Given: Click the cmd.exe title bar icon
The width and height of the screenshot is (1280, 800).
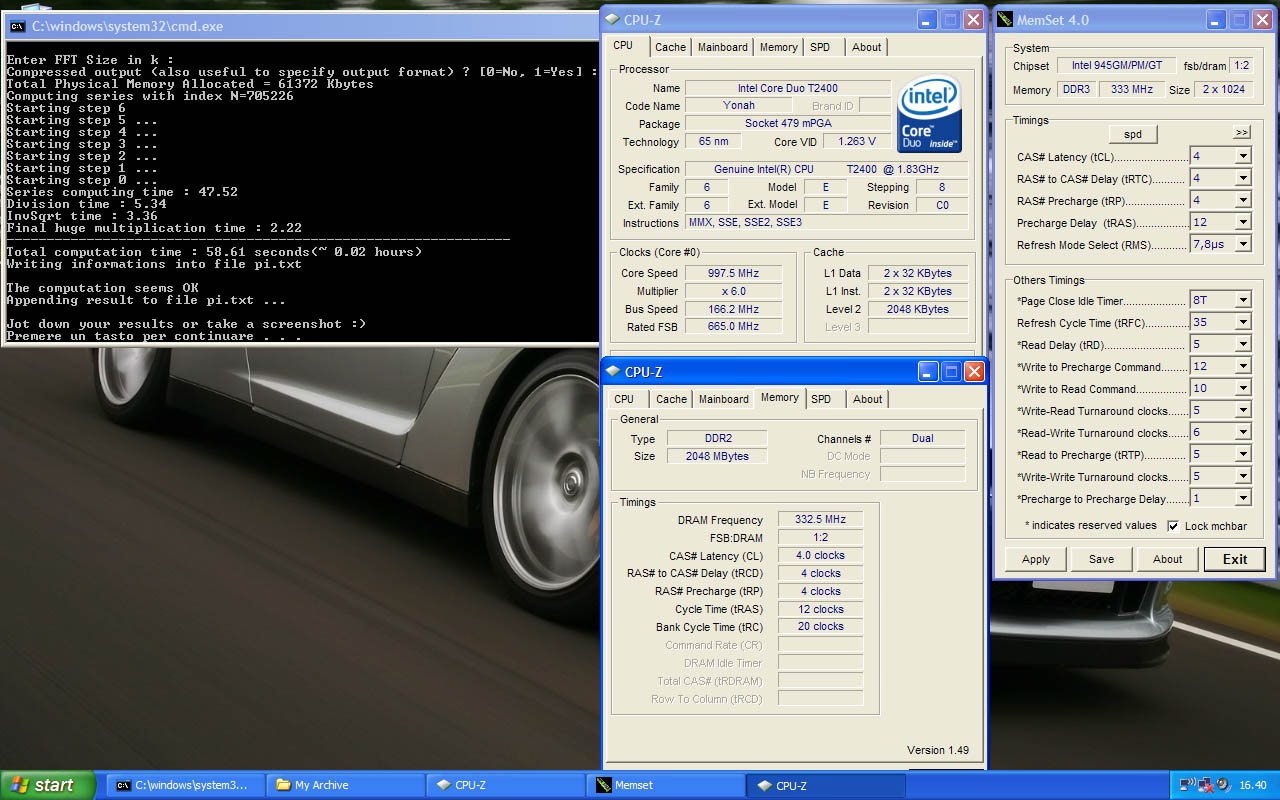Looking at the screenshot, I should coord(17,27).
